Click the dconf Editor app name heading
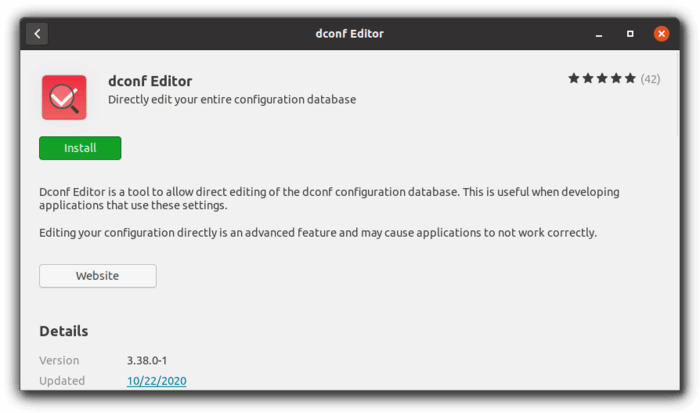 click(x=150, y=81)
